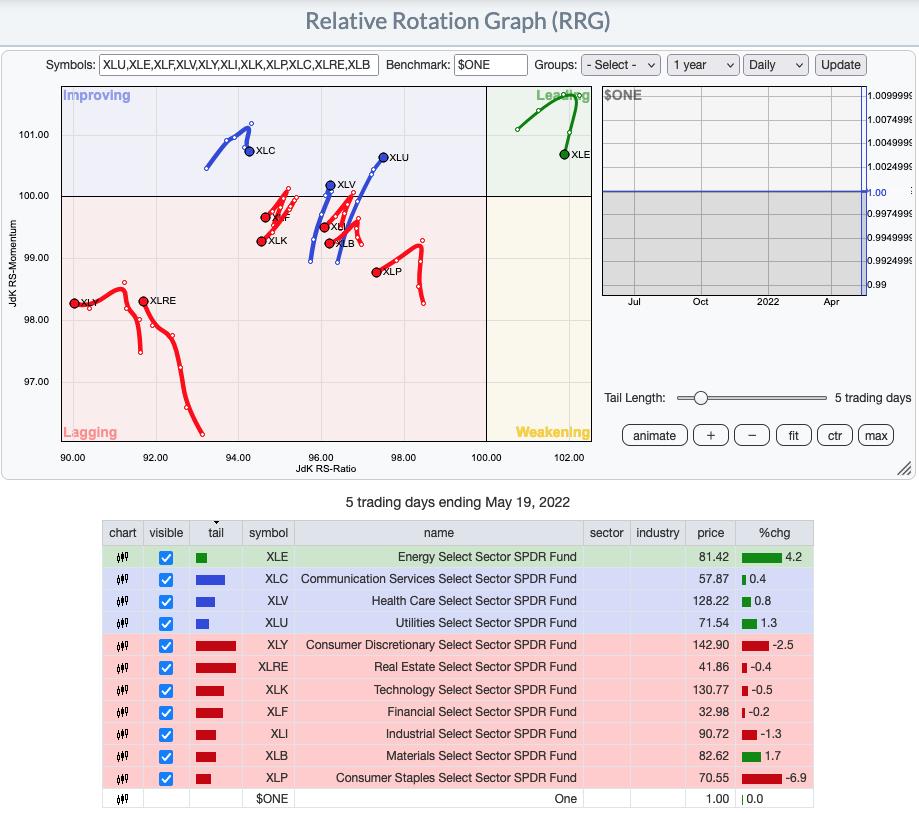This screenshot has height=814, width=919.
Task: Open the chart icon for XLV
Action: pos(122,601)
